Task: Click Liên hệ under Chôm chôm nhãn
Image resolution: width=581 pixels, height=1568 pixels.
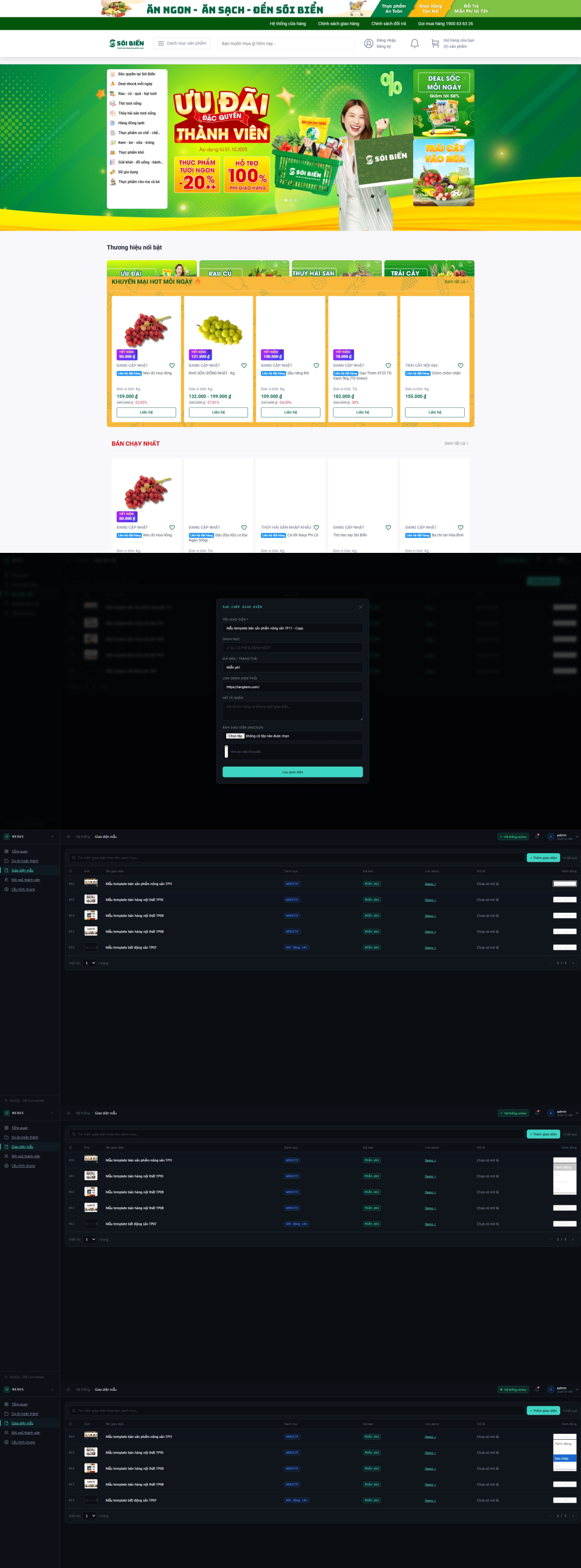Action: pos(435,412)
